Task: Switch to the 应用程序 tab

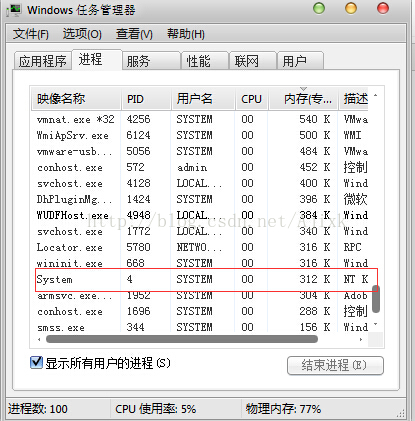Action: click(43, 61)
